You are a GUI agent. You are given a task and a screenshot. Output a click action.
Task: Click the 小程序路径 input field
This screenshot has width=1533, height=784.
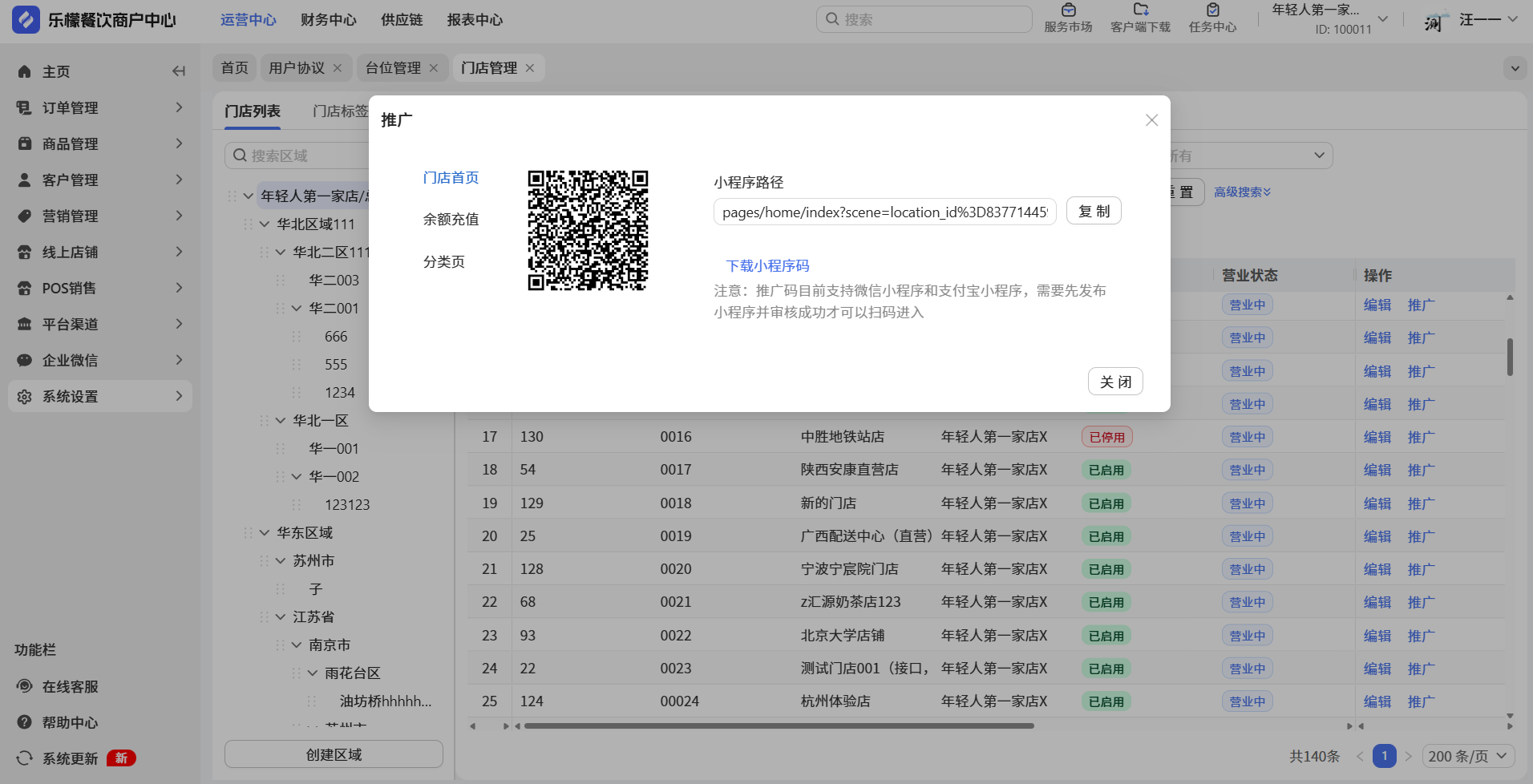tap(885, 212)
